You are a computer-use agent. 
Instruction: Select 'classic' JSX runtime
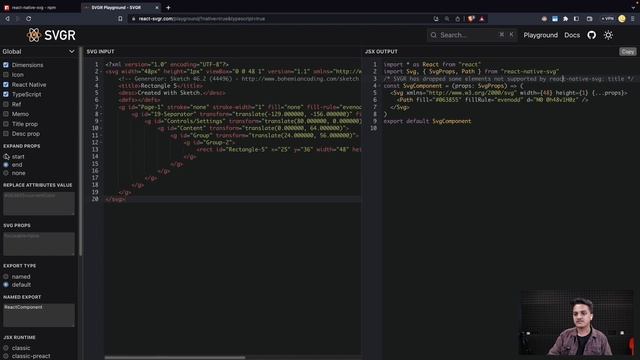click(6, 348)
